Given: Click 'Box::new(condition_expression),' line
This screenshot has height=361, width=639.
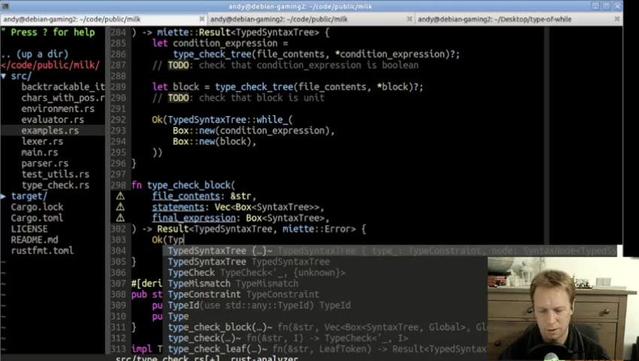Looking at the screenshot, I should [254, 131].
